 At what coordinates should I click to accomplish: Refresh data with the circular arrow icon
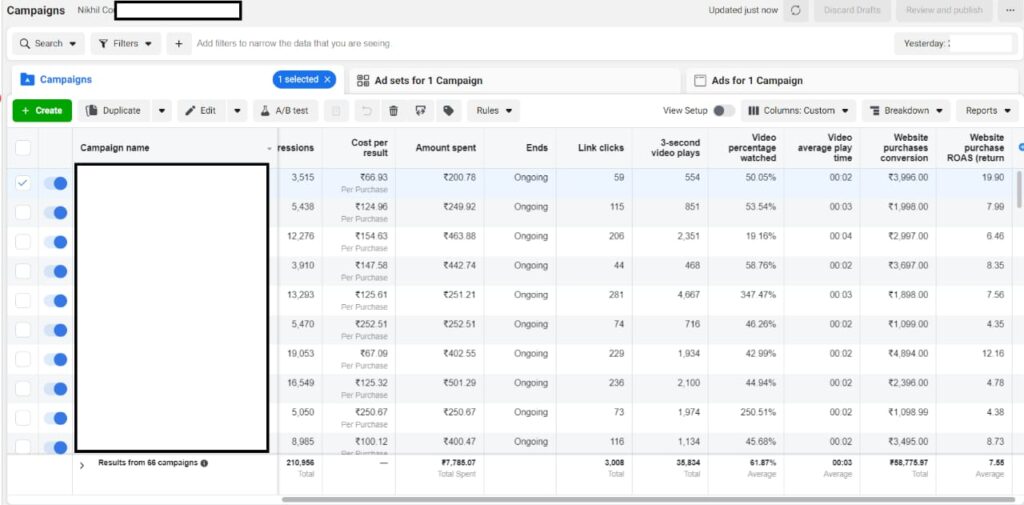pos(795,10)
